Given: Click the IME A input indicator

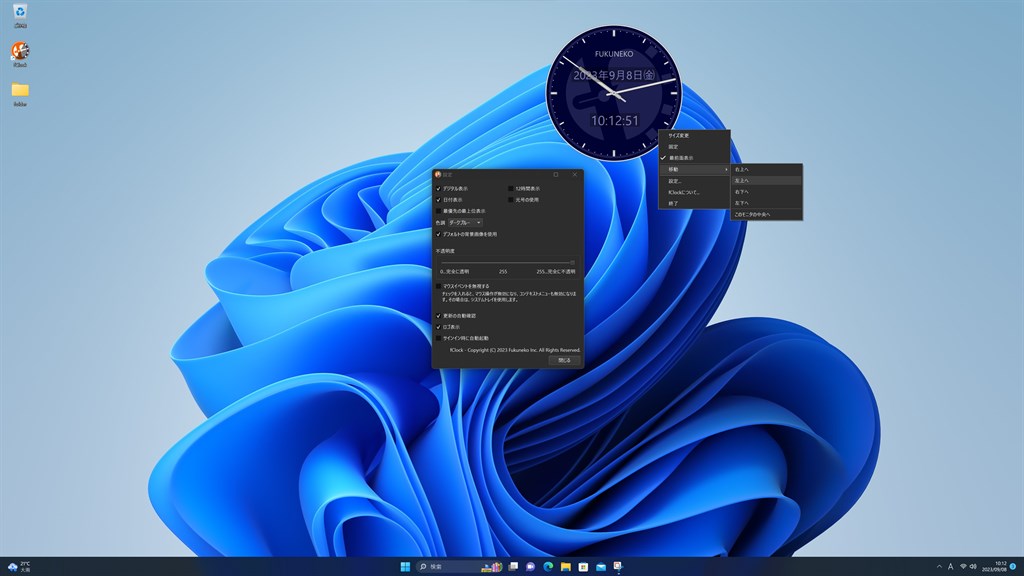Looking at the screenshot, I should [x=951, y=566].
